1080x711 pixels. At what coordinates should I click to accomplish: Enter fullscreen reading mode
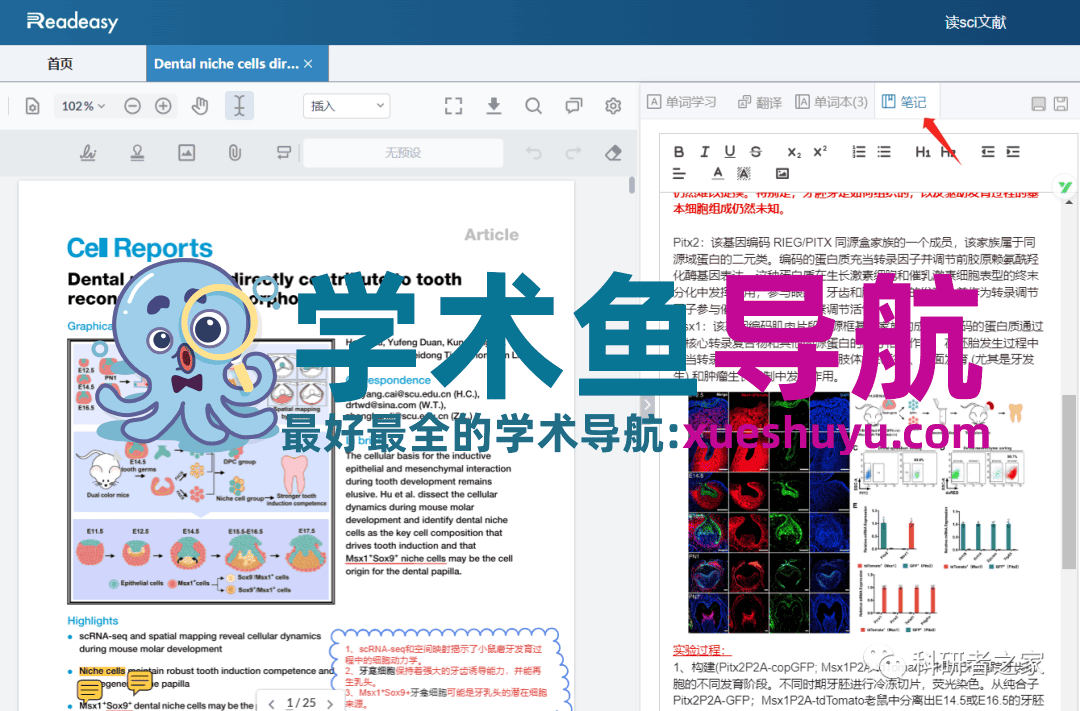point(453,106)
